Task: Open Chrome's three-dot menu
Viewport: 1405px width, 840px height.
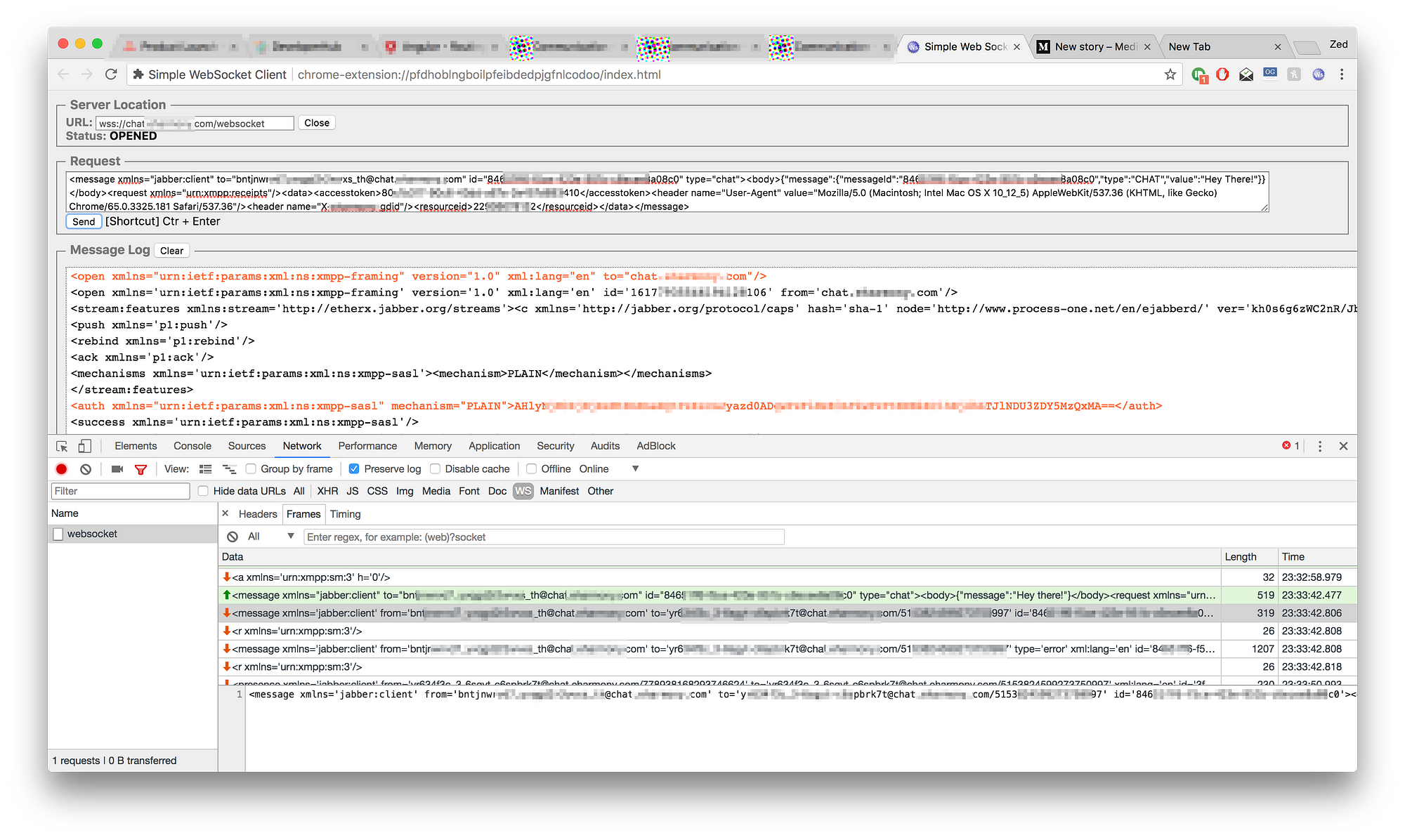Action: coord(1342,74)
